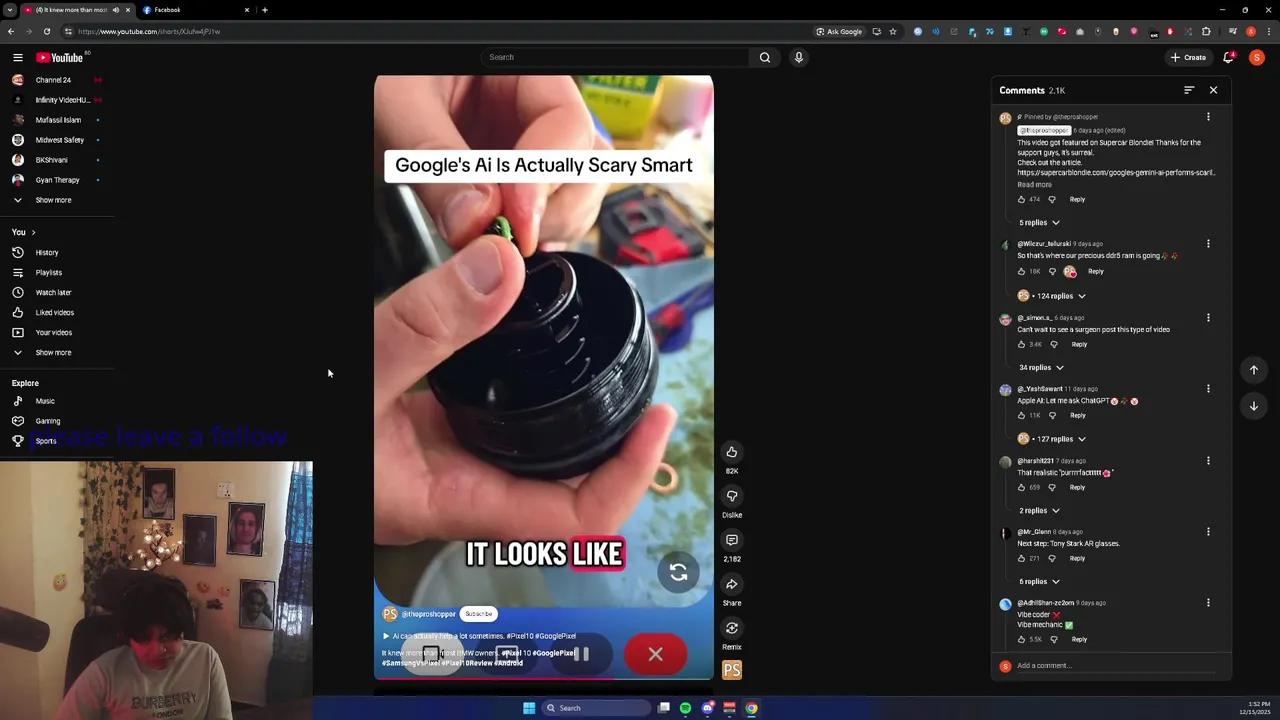Click Ask Google in the address bar
The width and height of the screenshot is (1280, 720).
[839, 31]
